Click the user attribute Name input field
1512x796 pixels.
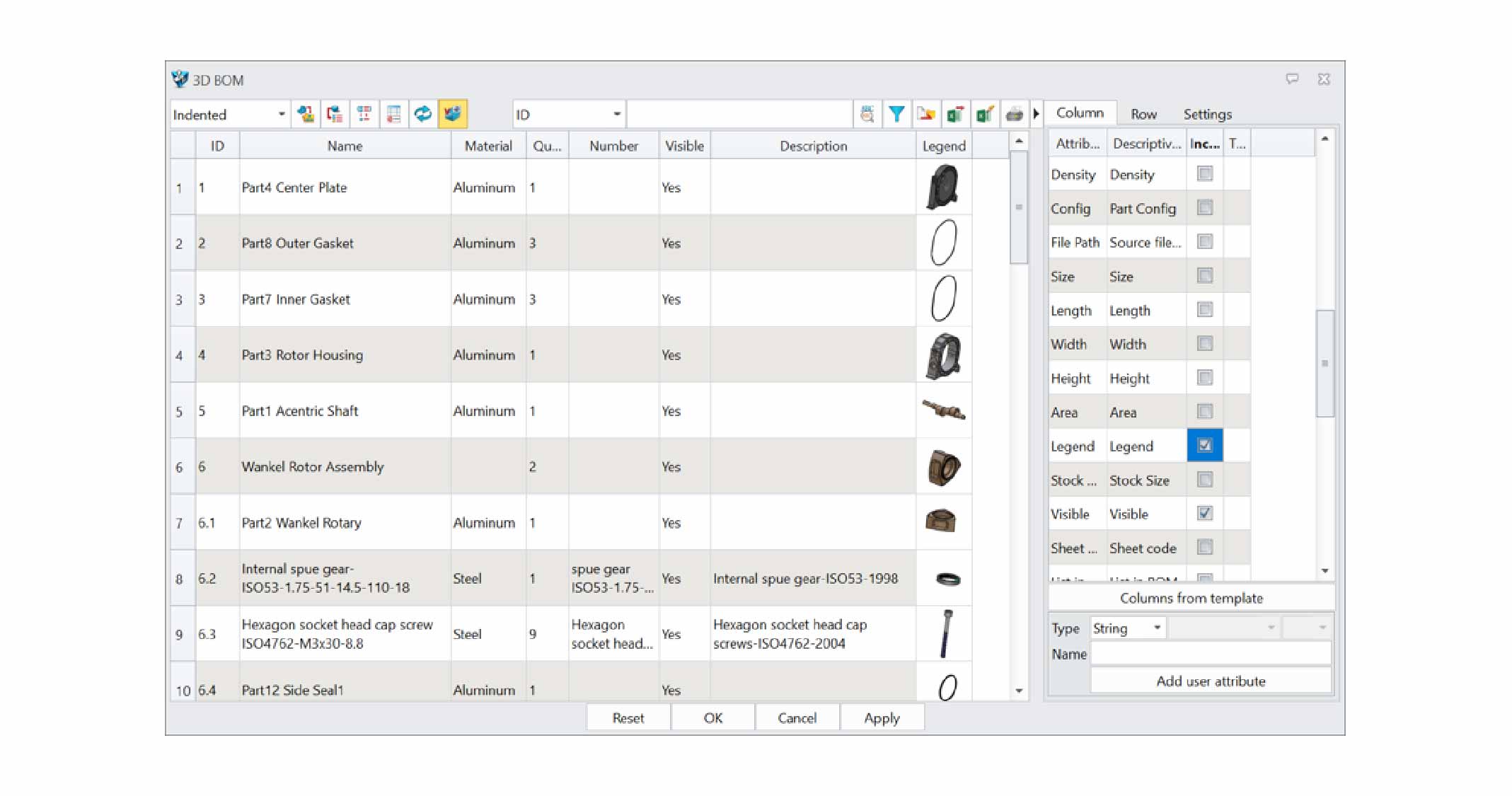1210,654
